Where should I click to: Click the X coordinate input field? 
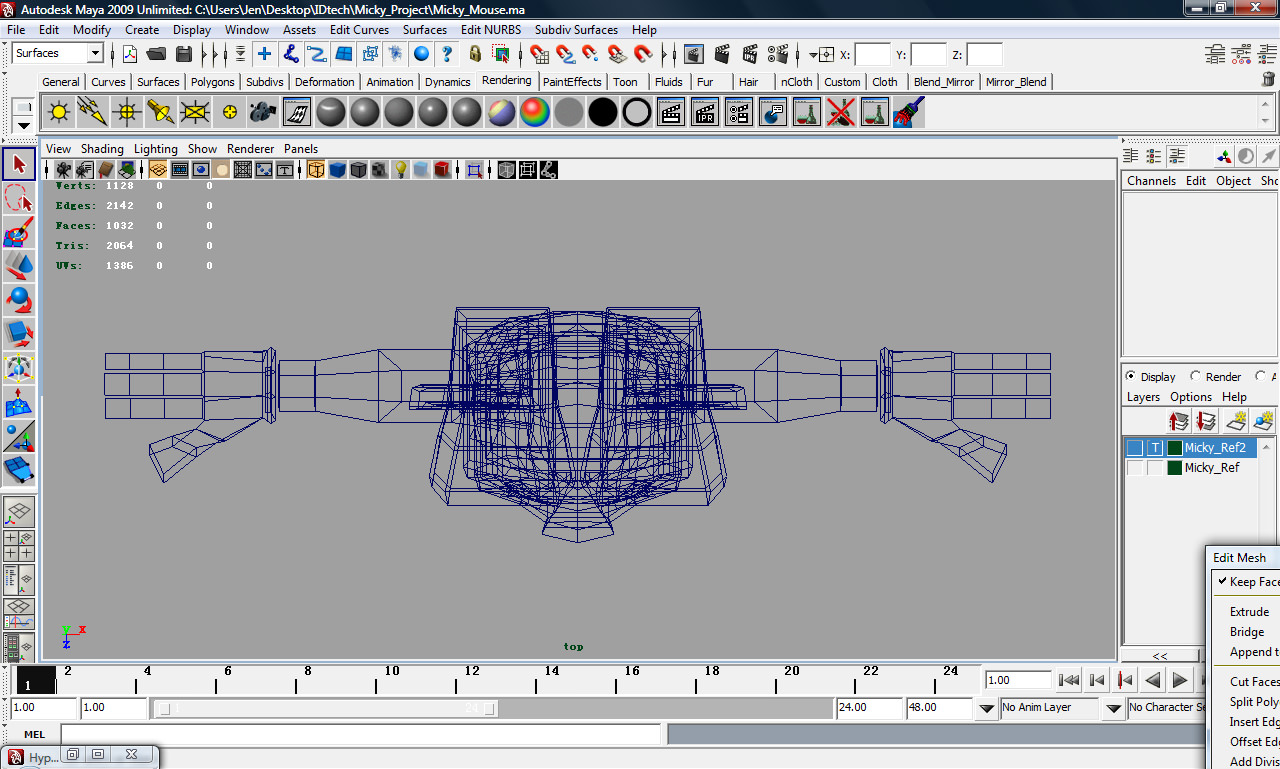click(873, 55)
